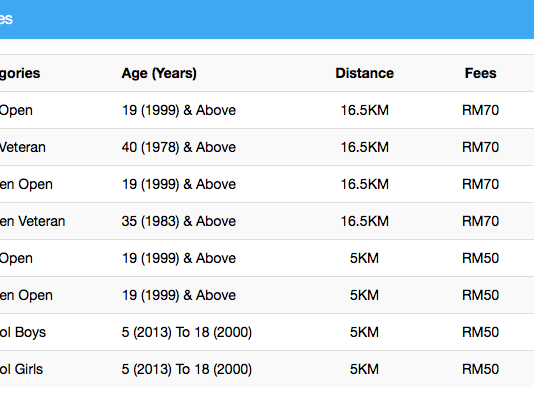Click 5KM distance in School Boys row
This screenshot has width=534, height=412.
[364, 332]
